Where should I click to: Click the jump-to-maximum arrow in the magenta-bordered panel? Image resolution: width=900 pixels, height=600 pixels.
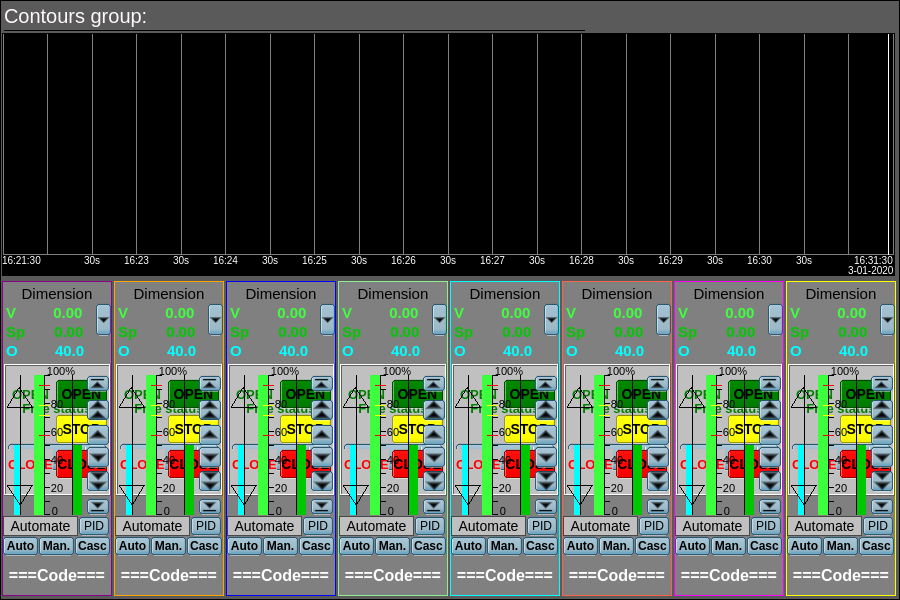[769, 384]
